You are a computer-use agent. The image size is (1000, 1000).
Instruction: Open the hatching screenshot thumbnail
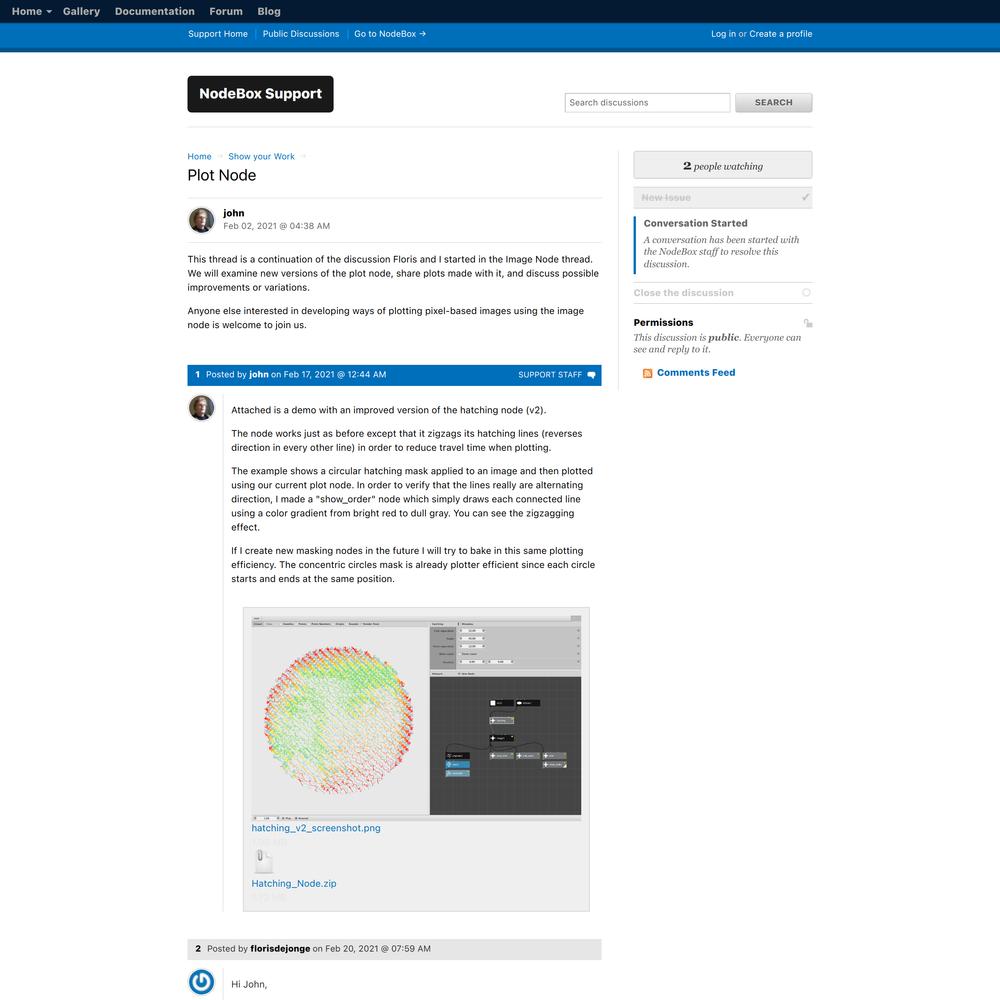tap(416, 717)
